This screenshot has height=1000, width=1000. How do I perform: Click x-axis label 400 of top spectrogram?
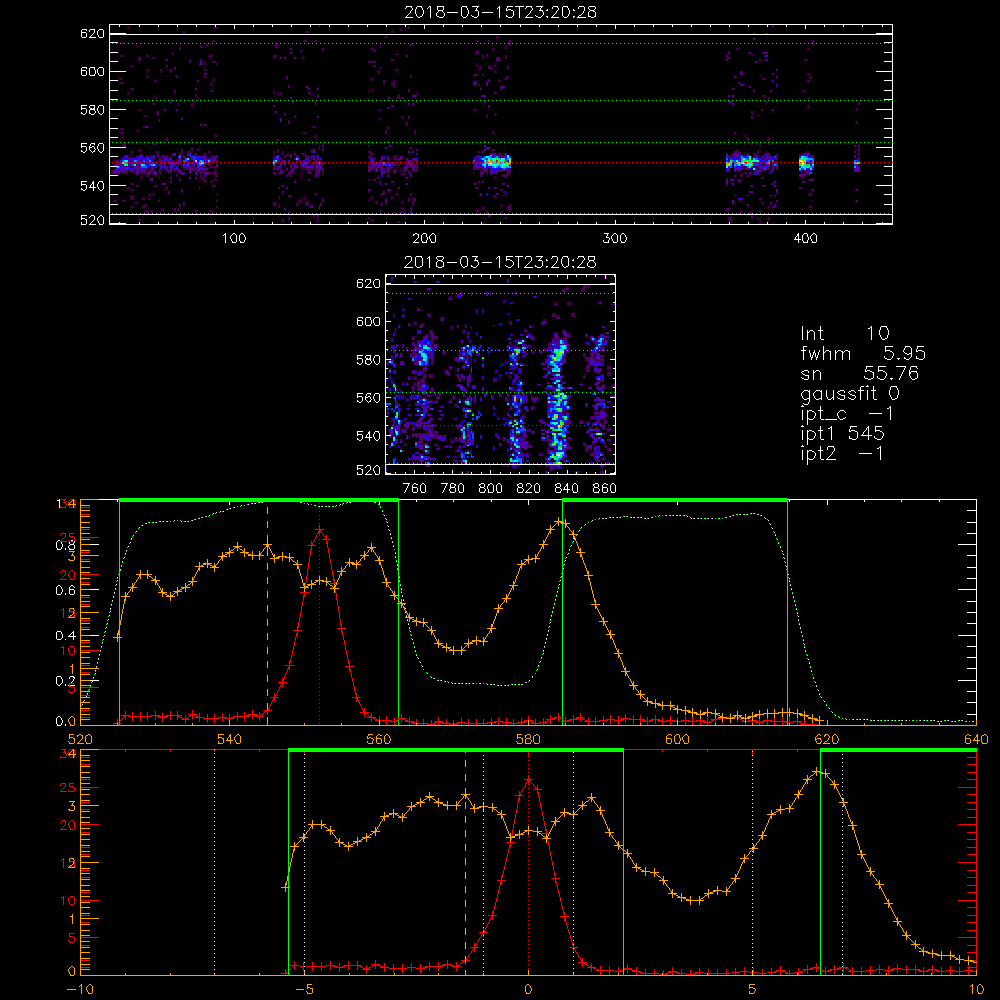805,239
